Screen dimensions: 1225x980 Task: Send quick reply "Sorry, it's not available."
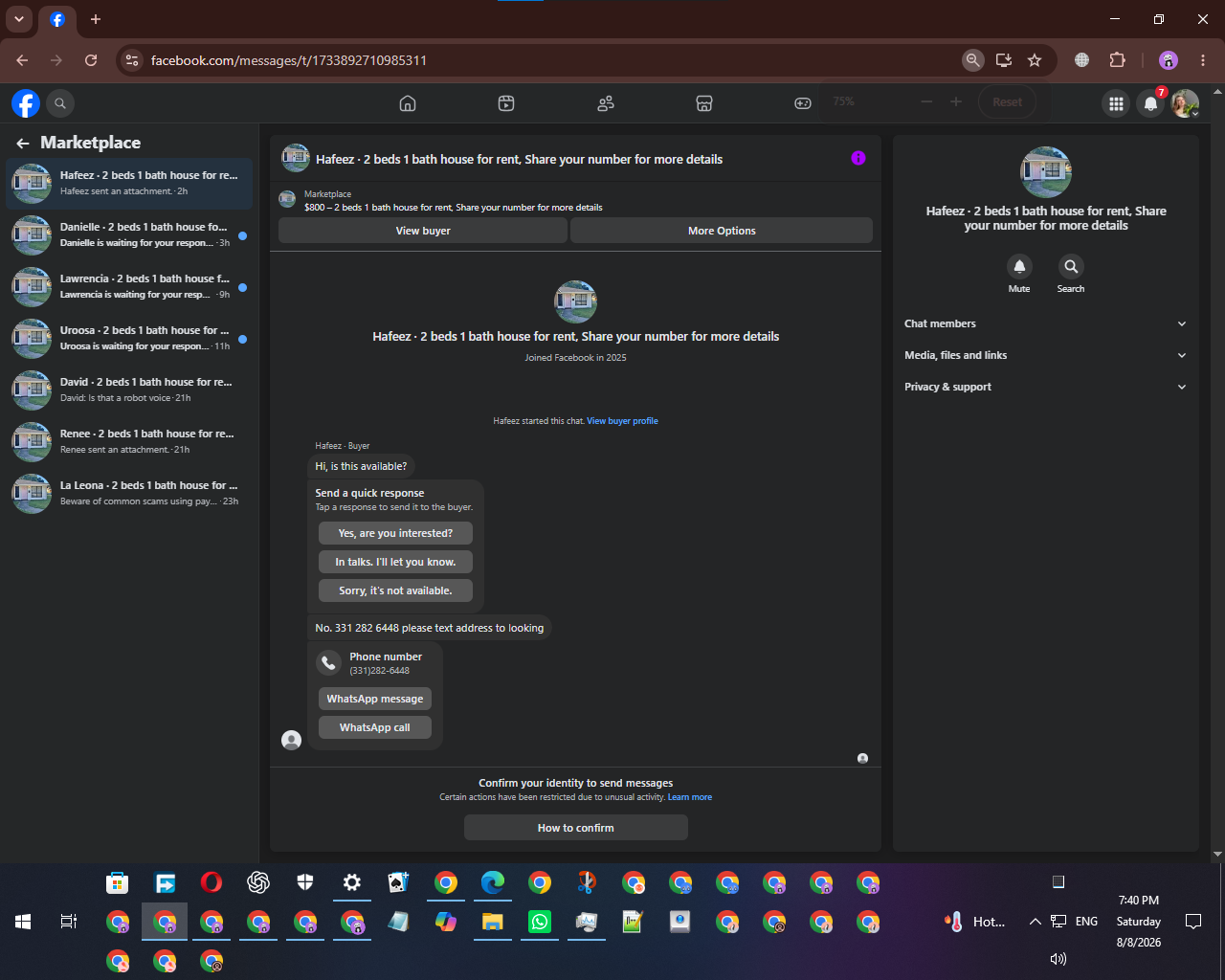coord(395,590)
